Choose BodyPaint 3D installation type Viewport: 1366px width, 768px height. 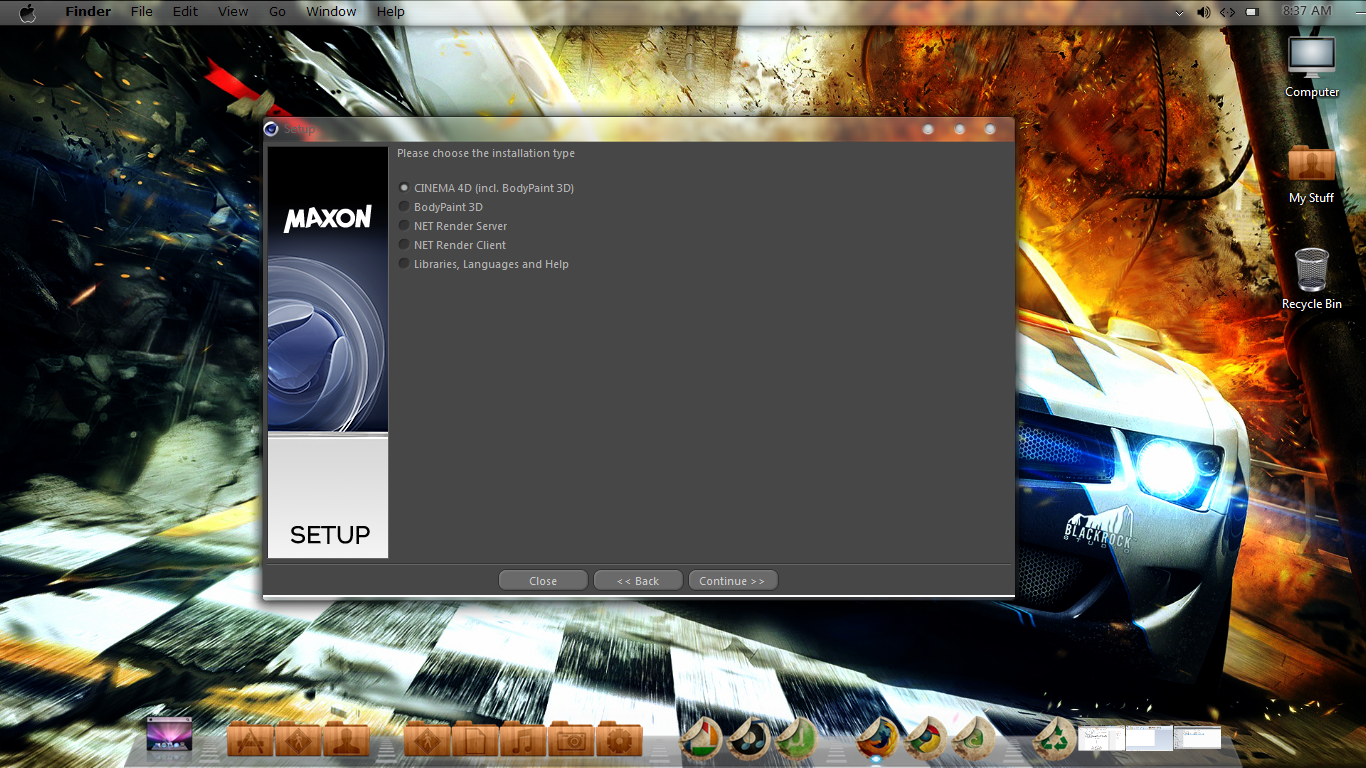click(440, 207)
